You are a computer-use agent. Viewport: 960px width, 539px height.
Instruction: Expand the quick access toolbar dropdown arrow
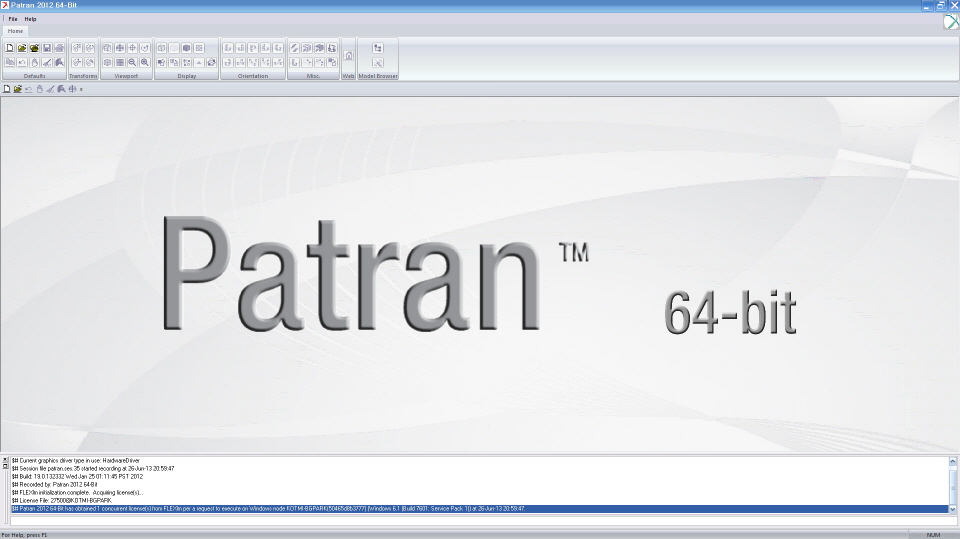pos(81,89)
